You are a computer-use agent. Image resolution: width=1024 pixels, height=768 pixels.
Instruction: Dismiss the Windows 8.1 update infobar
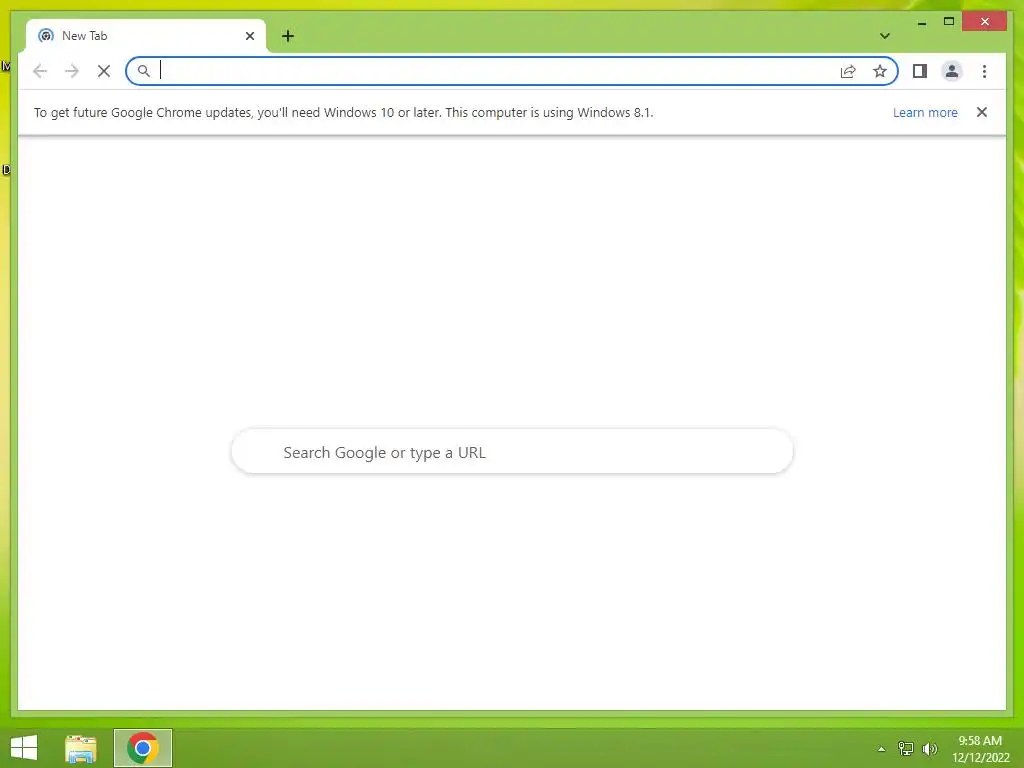[x=982, y=112]
